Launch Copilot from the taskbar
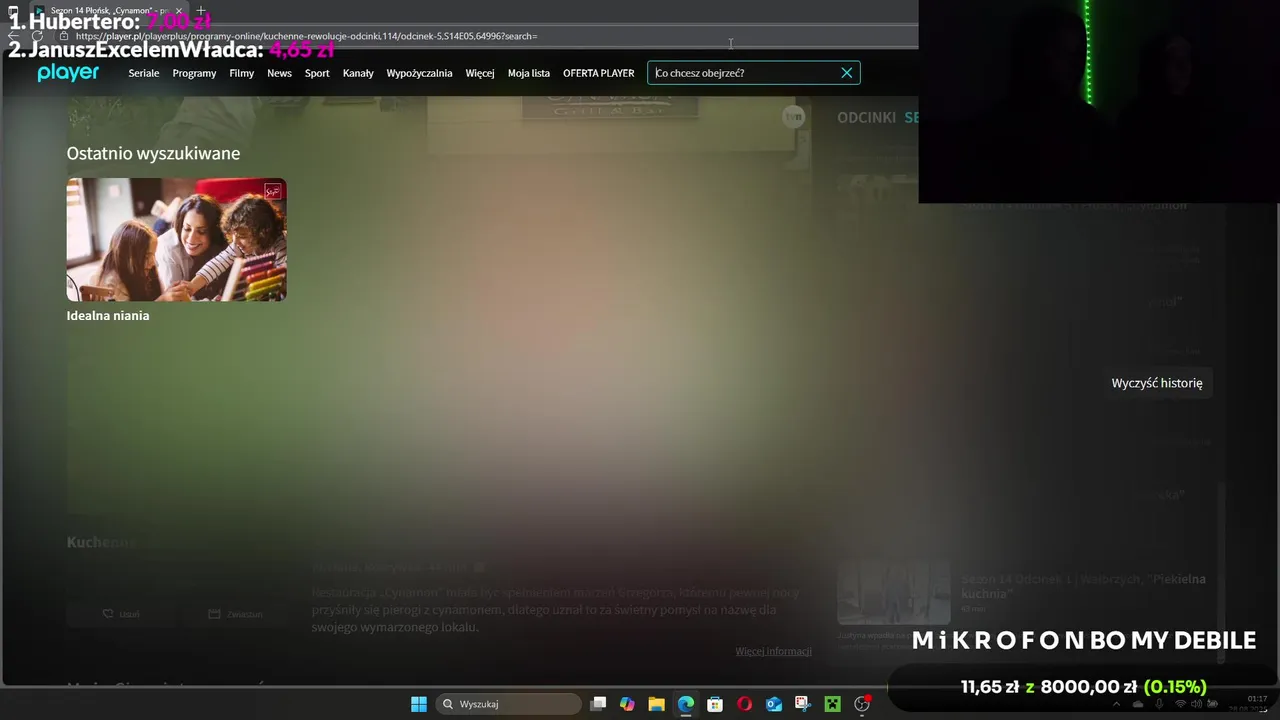Image resolution: width=1280 pixels, height=720 pixels. 627,704
